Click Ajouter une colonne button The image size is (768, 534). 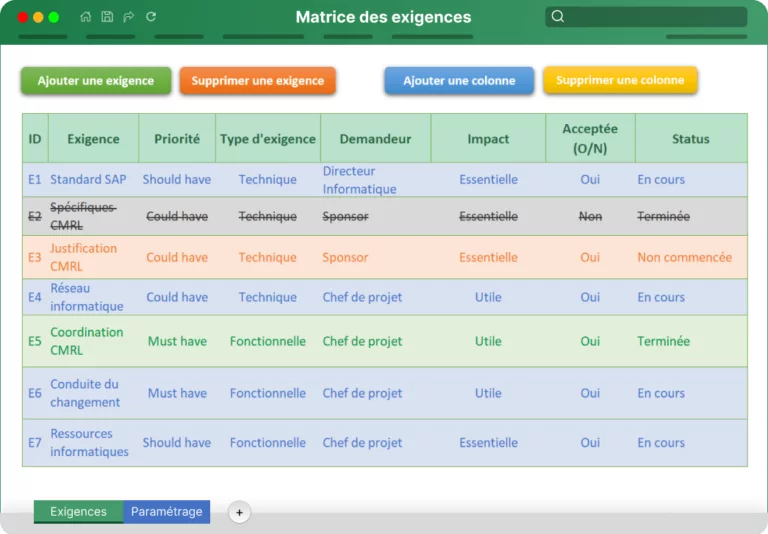pyautogui.click(x=459, y=81)
